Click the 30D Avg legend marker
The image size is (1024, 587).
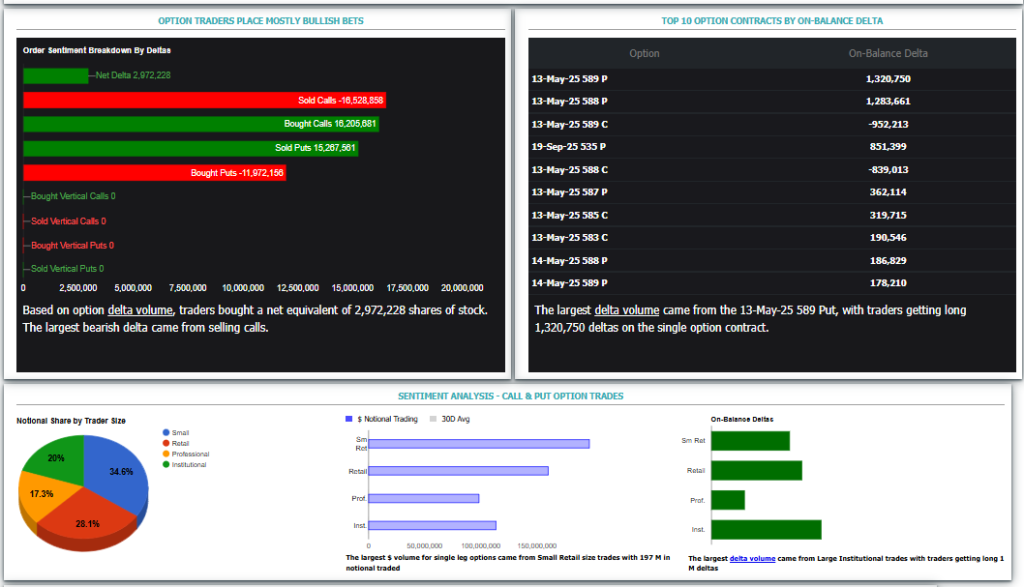433,419
